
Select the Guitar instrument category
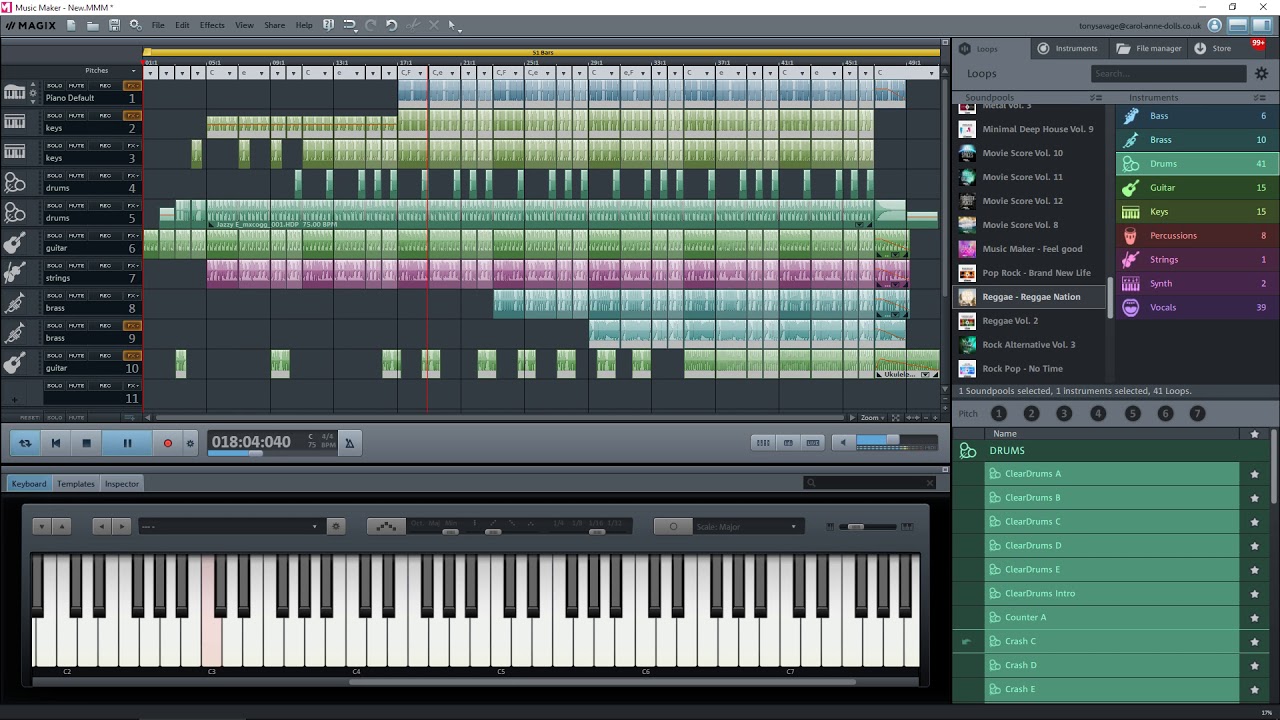tap(1195, 188)
